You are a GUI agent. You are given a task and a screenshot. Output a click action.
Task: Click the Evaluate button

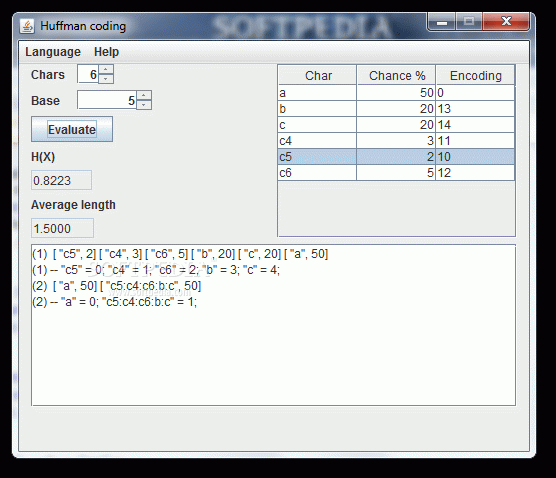72,129
